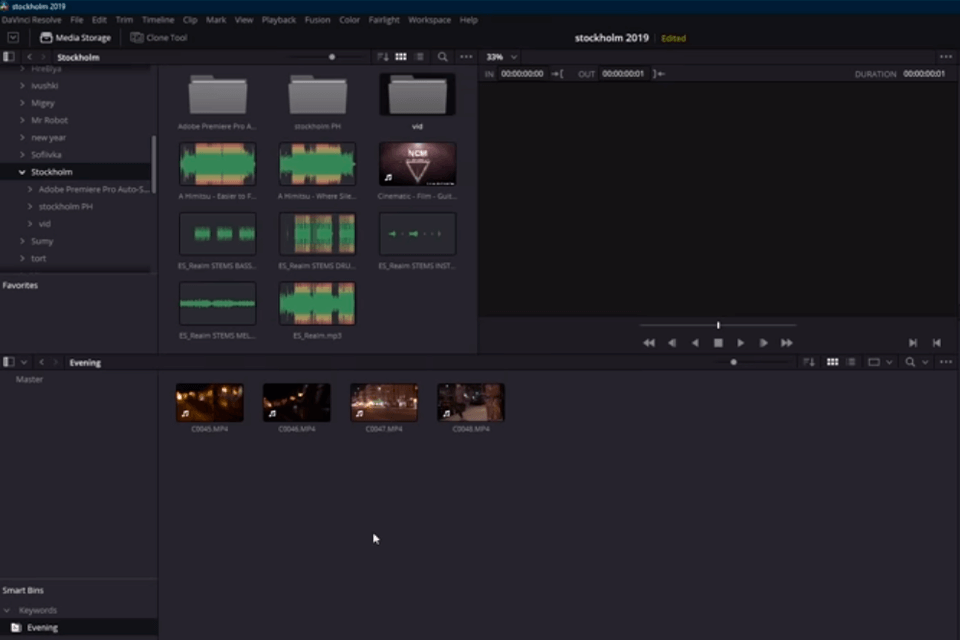Expand the stockholm PH subfolder
This screenshot has width=960, height=640.
(x=30, y=206)
